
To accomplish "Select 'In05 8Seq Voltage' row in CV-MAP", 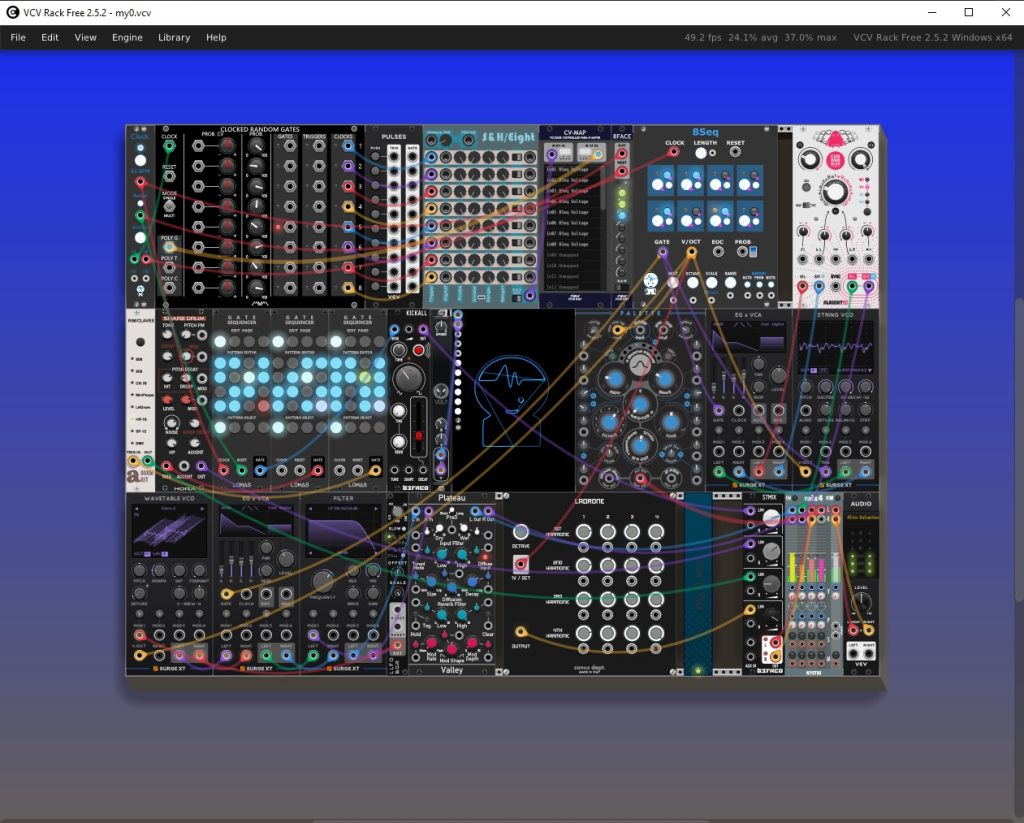I will coord(573,212).
